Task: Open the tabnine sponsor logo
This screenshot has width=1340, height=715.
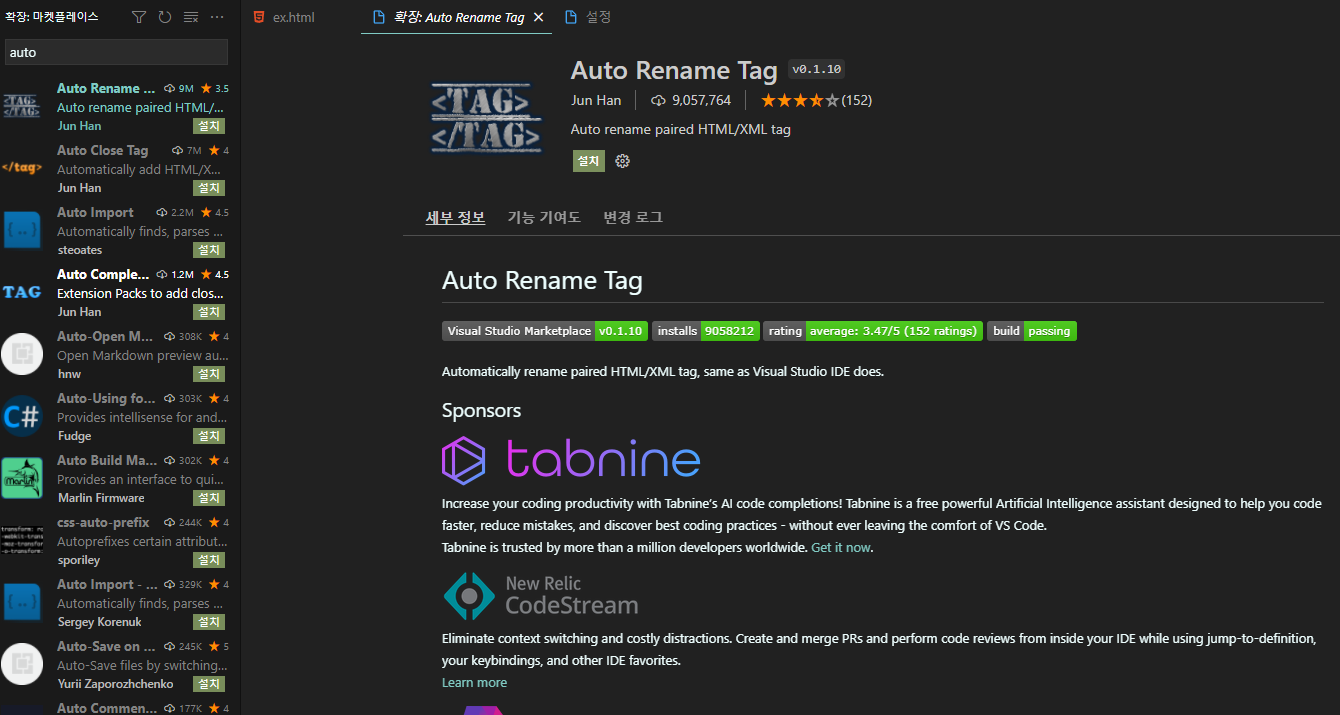Action: pyautogui.click(x=571, y=460)
